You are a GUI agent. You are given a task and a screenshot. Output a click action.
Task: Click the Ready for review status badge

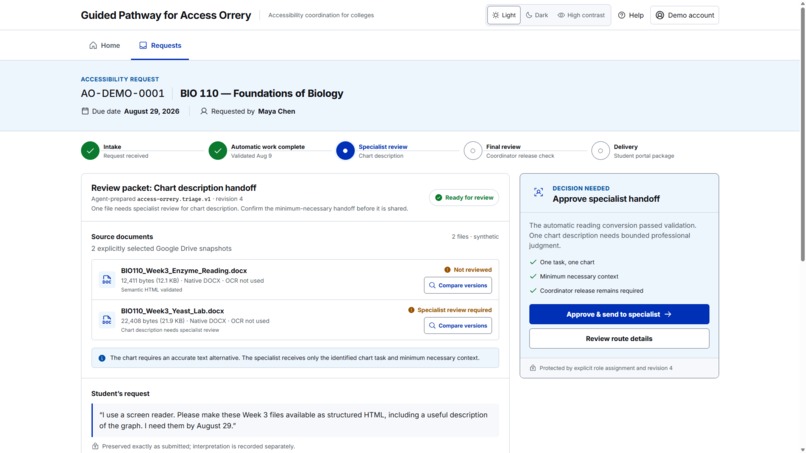[464, 197]
